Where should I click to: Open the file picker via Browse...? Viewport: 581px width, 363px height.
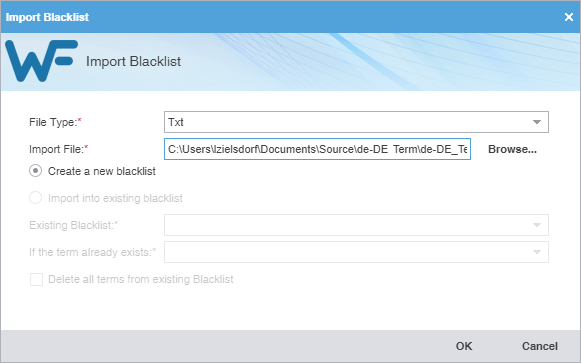tap(512, 149)
